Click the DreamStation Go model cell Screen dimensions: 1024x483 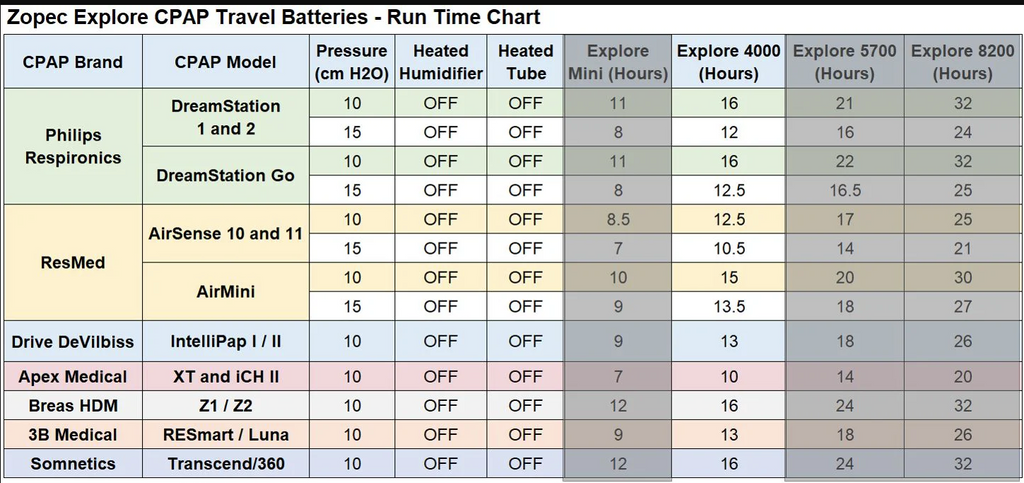tap(225, 175)
